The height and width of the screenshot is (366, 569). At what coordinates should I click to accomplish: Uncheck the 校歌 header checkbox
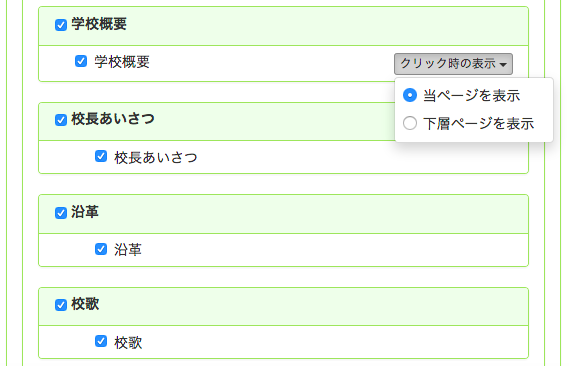[61, 305]
